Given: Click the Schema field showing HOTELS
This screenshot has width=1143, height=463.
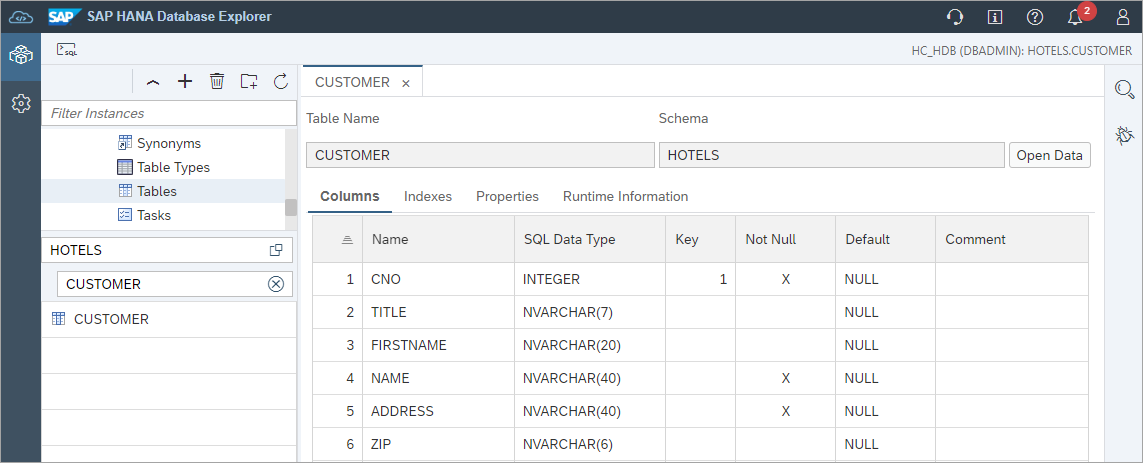Looking at the screenshot, I should coord(832,155).
